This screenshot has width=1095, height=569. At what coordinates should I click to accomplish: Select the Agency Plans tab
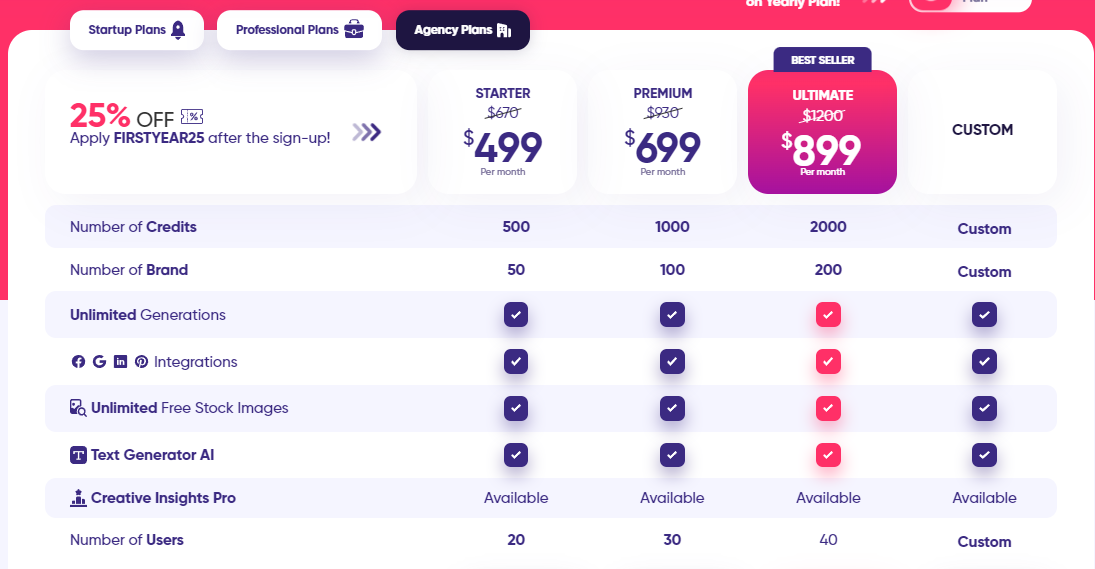point(463,30)
